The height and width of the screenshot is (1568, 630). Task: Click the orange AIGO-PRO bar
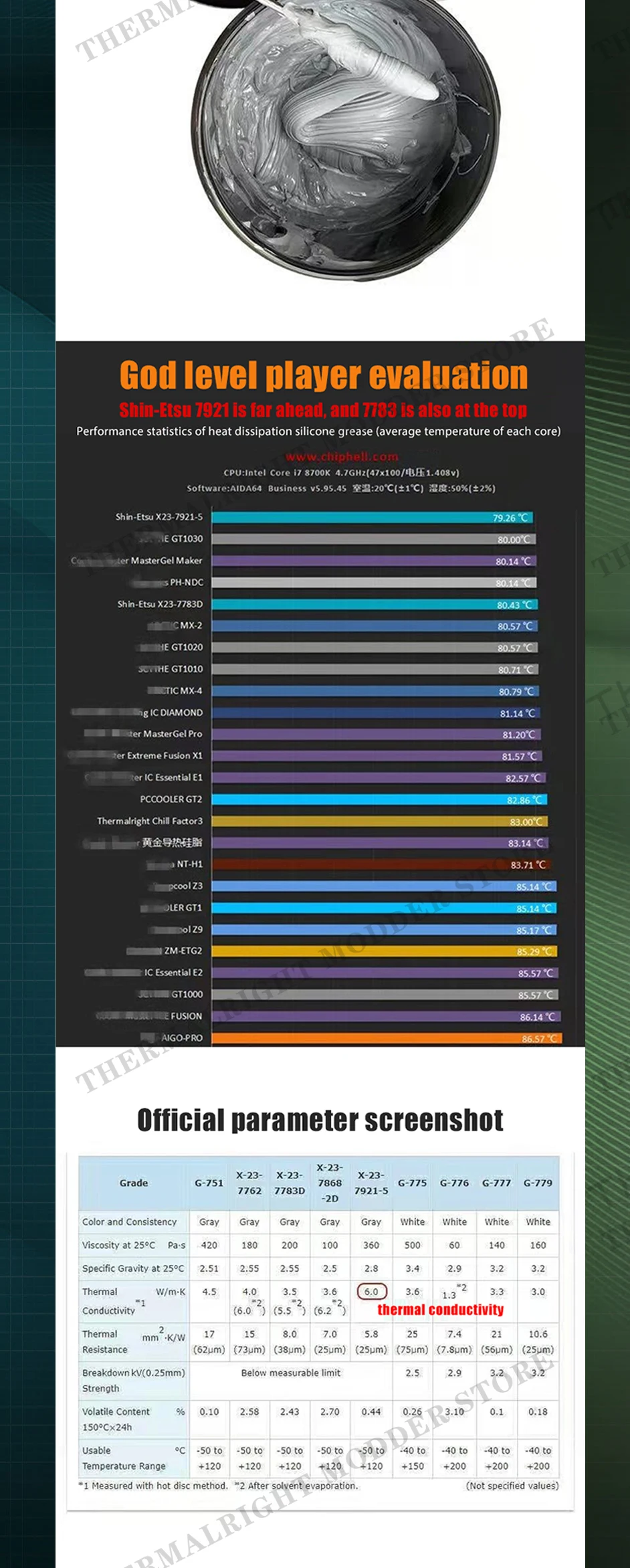tap(387, 1038)
